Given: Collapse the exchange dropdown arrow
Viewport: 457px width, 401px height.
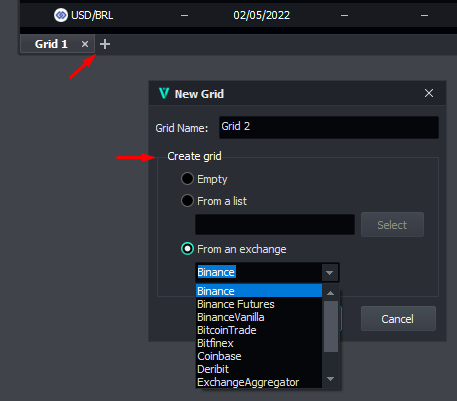Looking at the screenshot, I should [330, 273].
